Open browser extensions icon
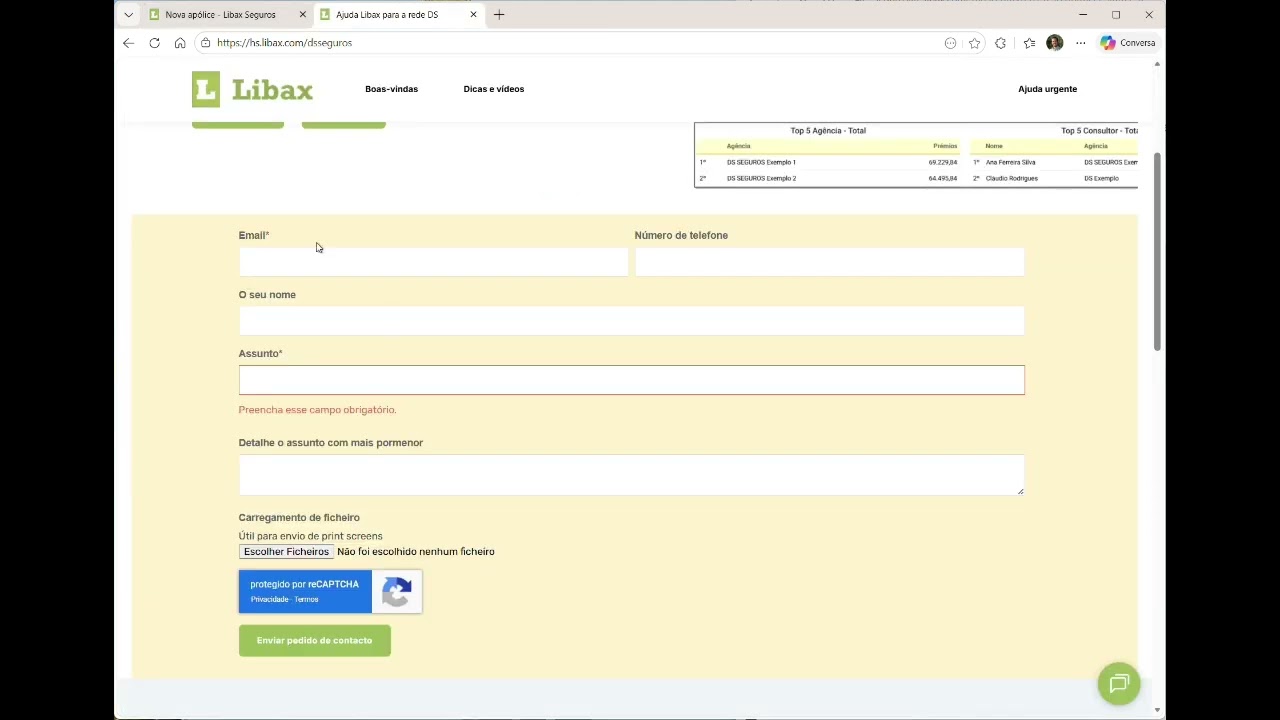The width and height of the screenshot is (1280, 720). (x=1000, y=43)
